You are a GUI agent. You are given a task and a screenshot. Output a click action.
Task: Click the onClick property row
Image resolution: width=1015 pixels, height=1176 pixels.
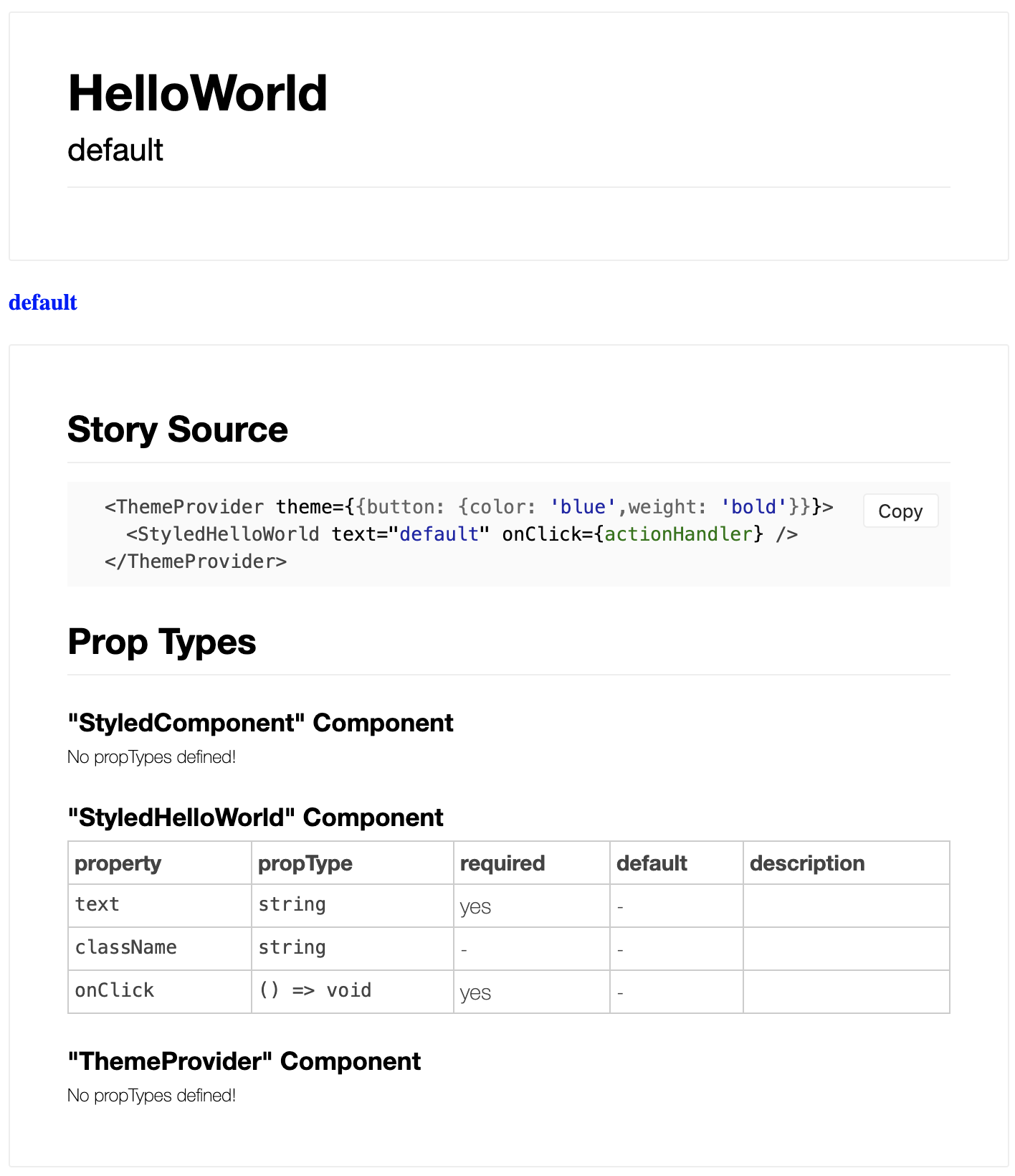114,991
